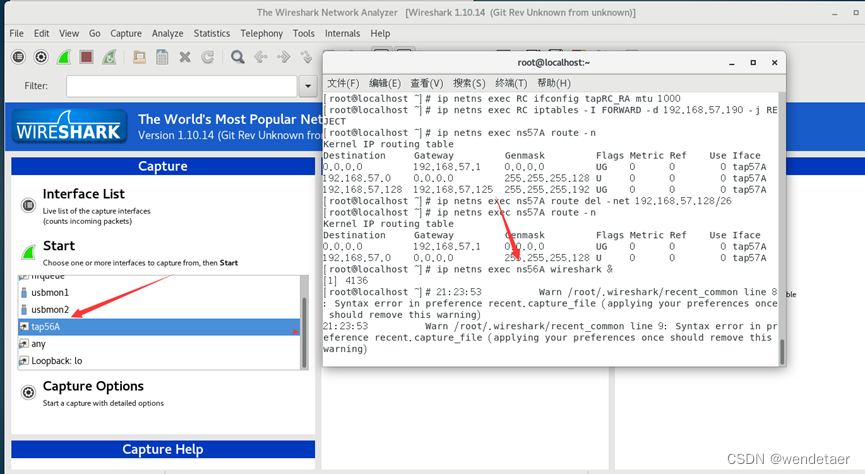The width and height of the screenshot is (865, 474).
Task: Open the Edit menu in Wireshark
Action: [41, 33]
